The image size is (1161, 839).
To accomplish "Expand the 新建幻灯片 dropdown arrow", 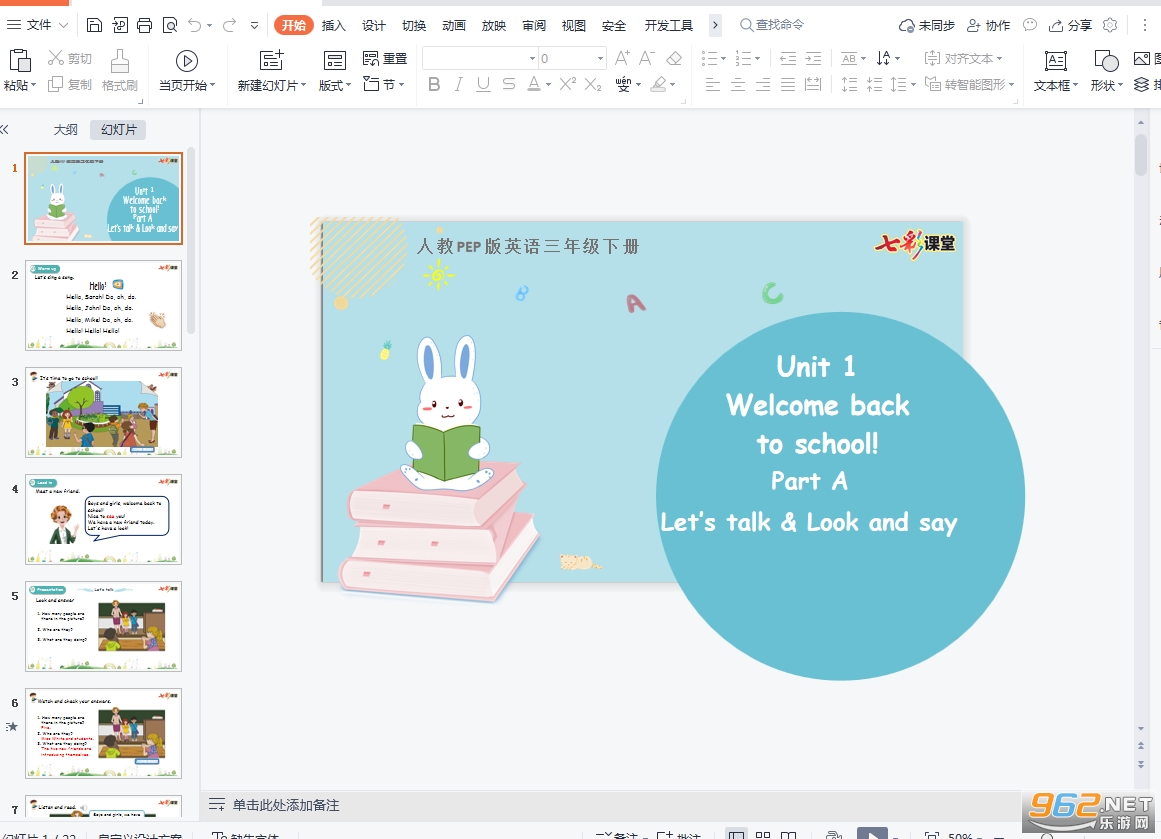I will point(304,85).
